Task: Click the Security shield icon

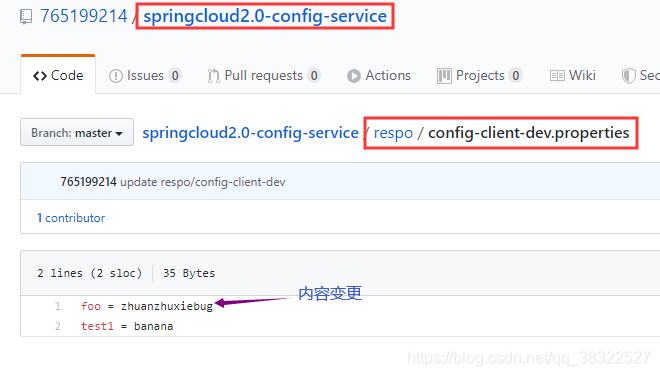Action: tap(628, 76)
